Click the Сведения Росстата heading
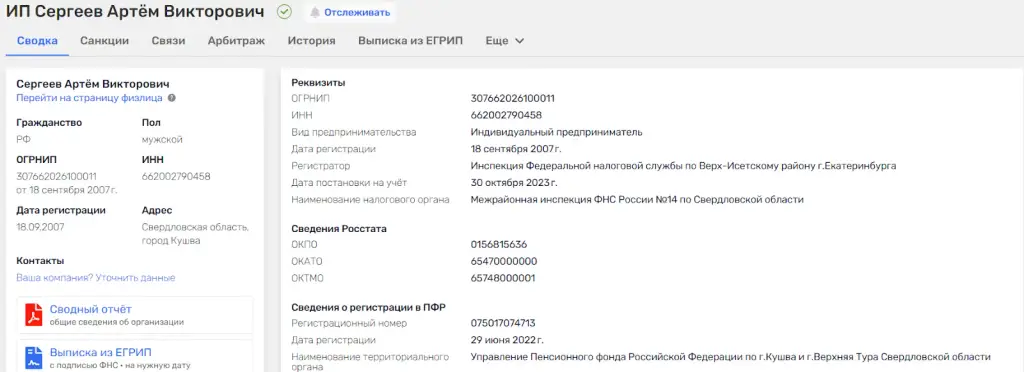Viewport: 1024px width, 372px height. [339, 229]
